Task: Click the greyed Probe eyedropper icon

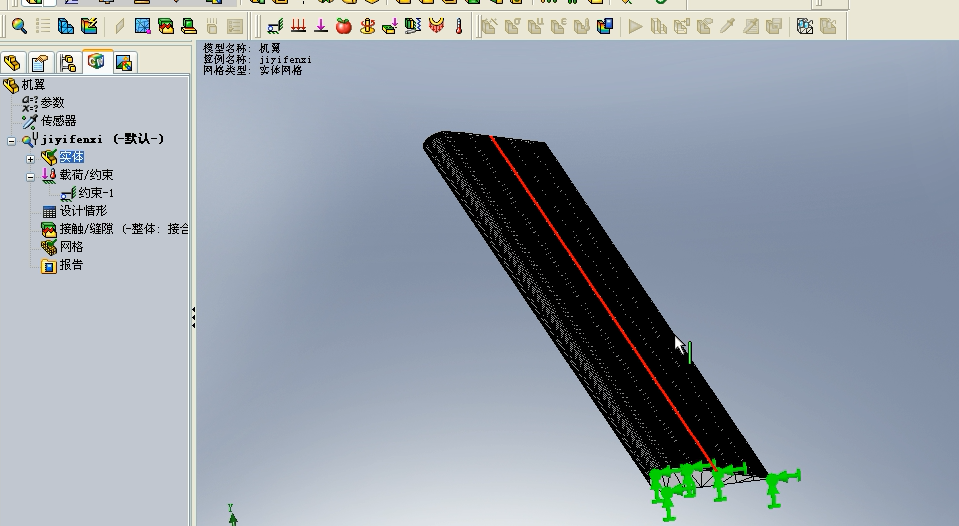Action: point(727,26)
